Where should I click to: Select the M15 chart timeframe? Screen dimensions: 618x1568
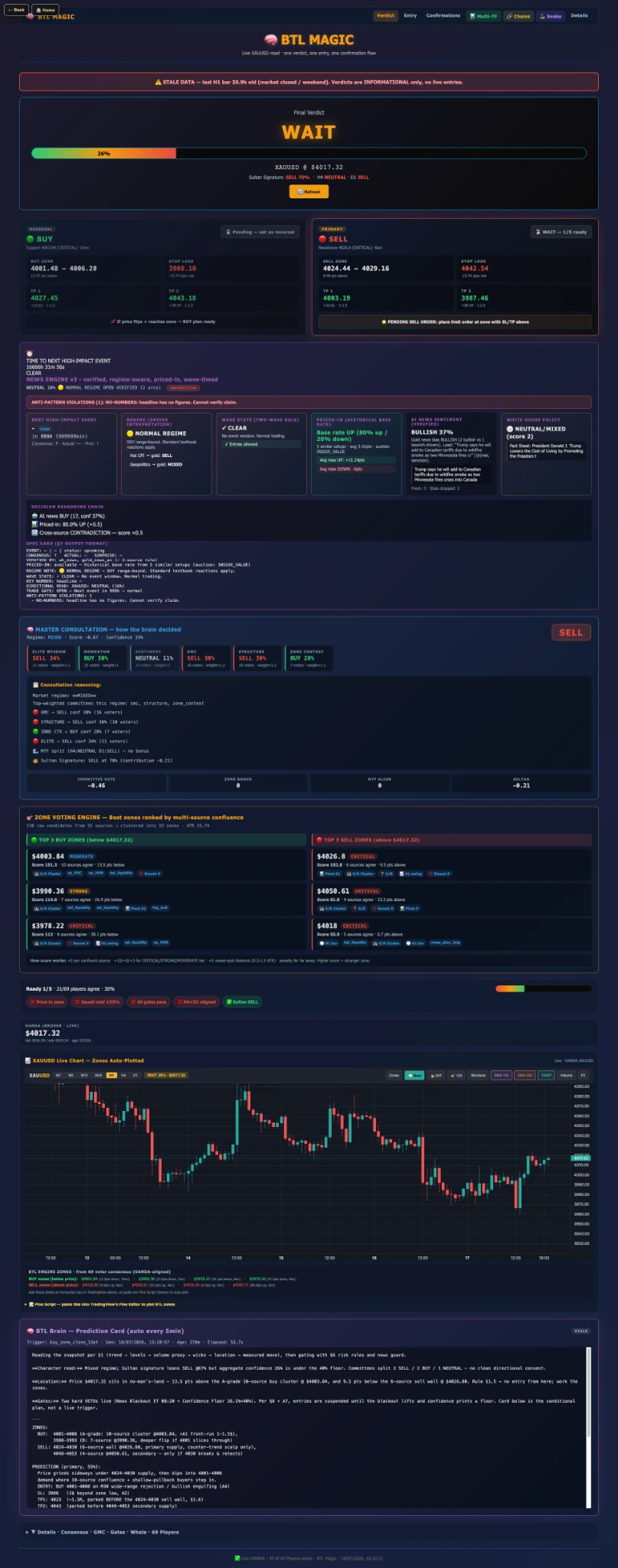[x=84, y=1075]
